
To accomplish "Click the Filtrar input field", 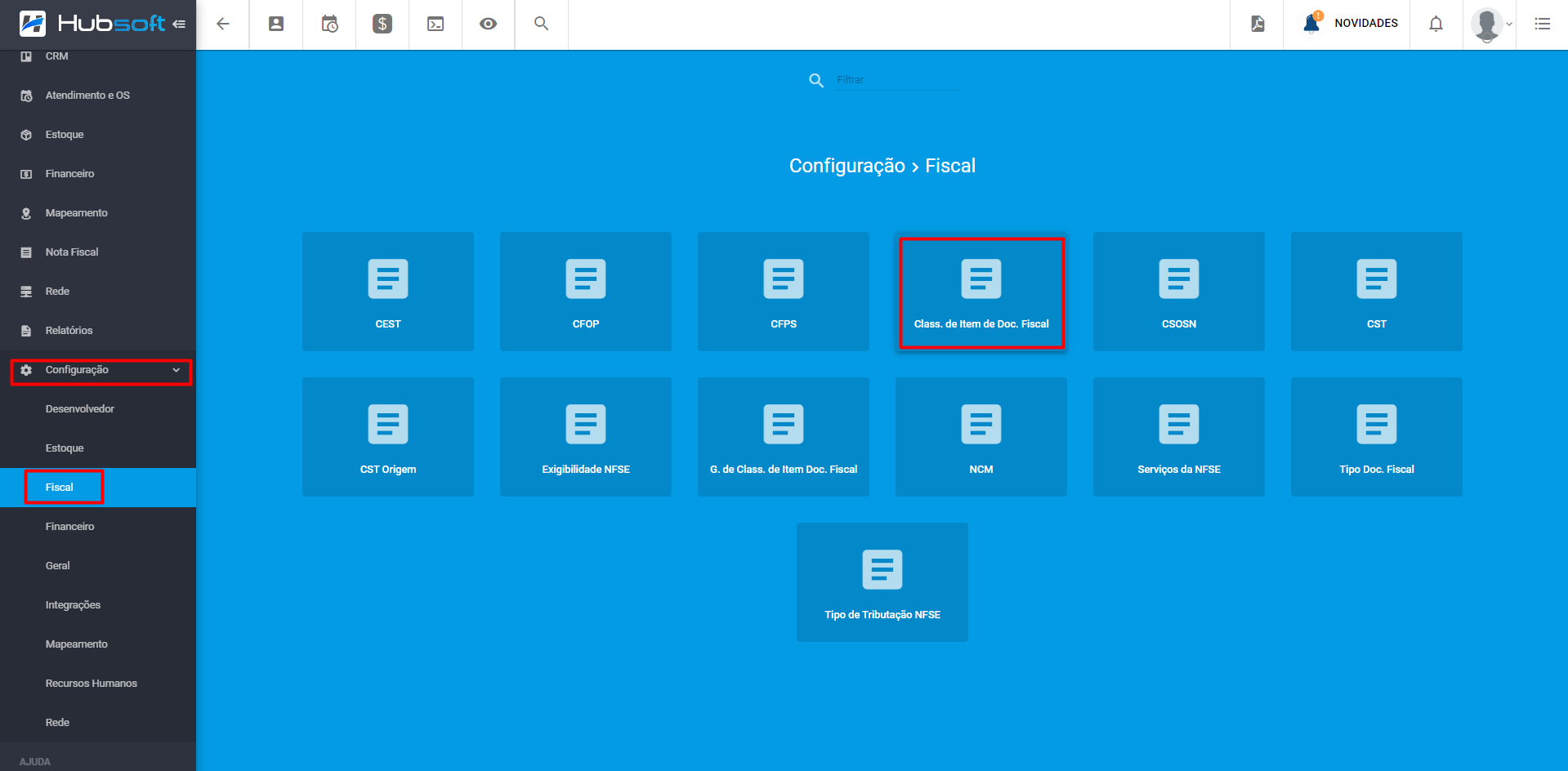I will point(898,80).
